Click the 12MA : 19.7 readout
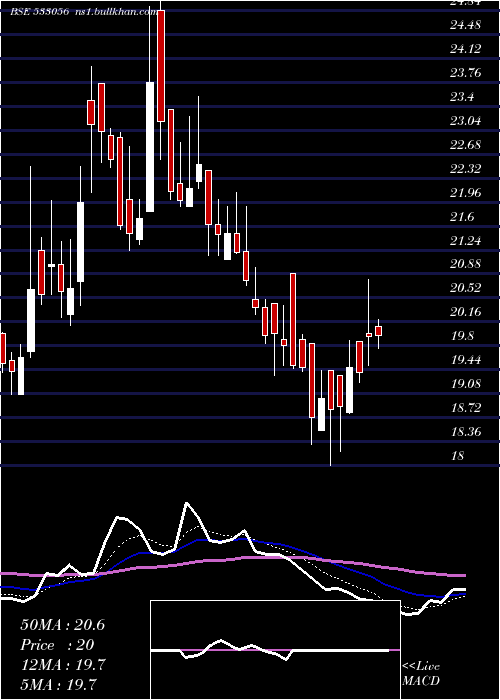This screenshot has height=700, width=500. click(62, 665)
